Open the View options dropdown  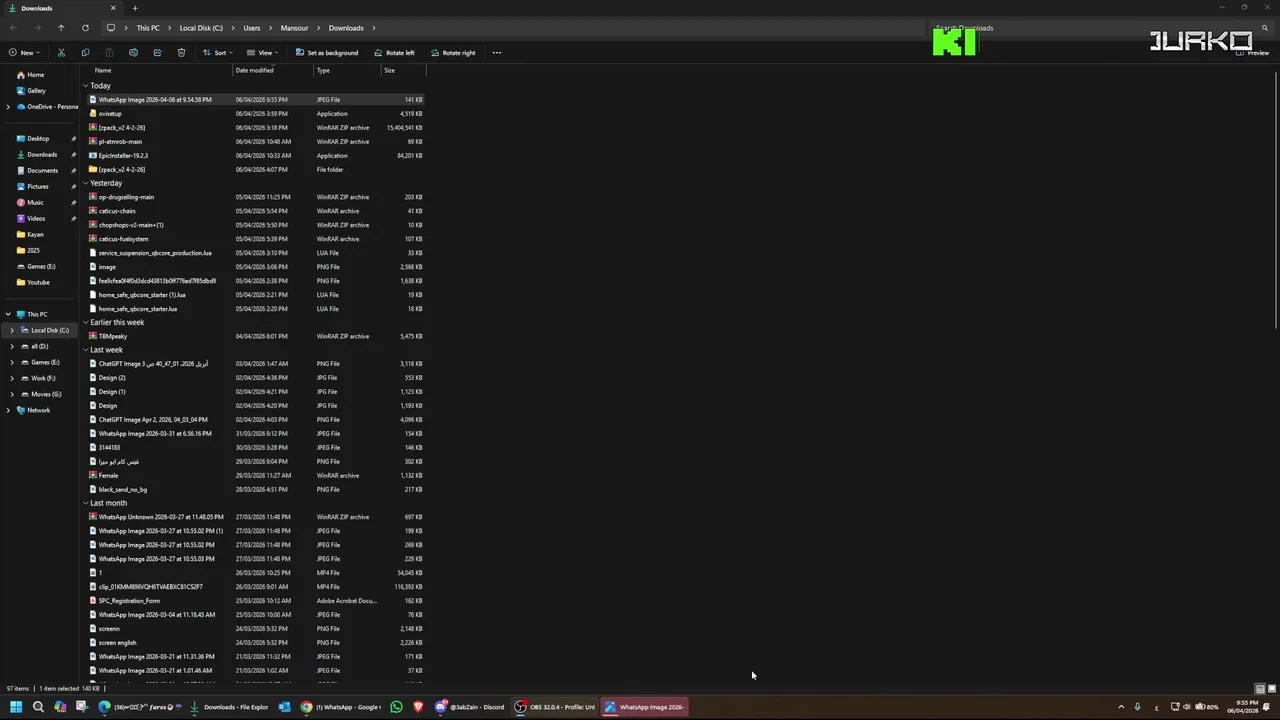click(x=263, y=53)
